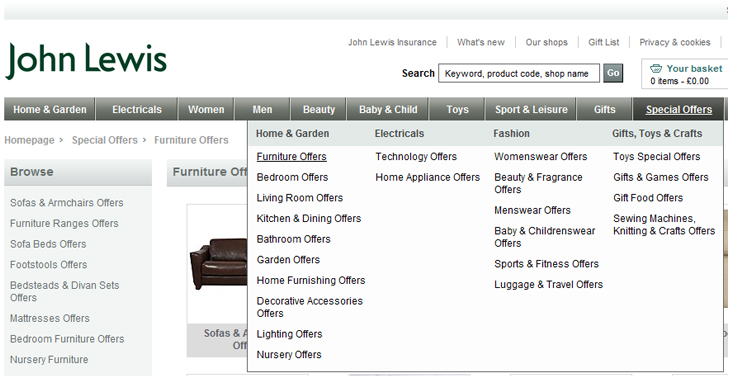The image size is (730, 376).
Task: Visit the Gift List link
Action: (x=604, y=42)
